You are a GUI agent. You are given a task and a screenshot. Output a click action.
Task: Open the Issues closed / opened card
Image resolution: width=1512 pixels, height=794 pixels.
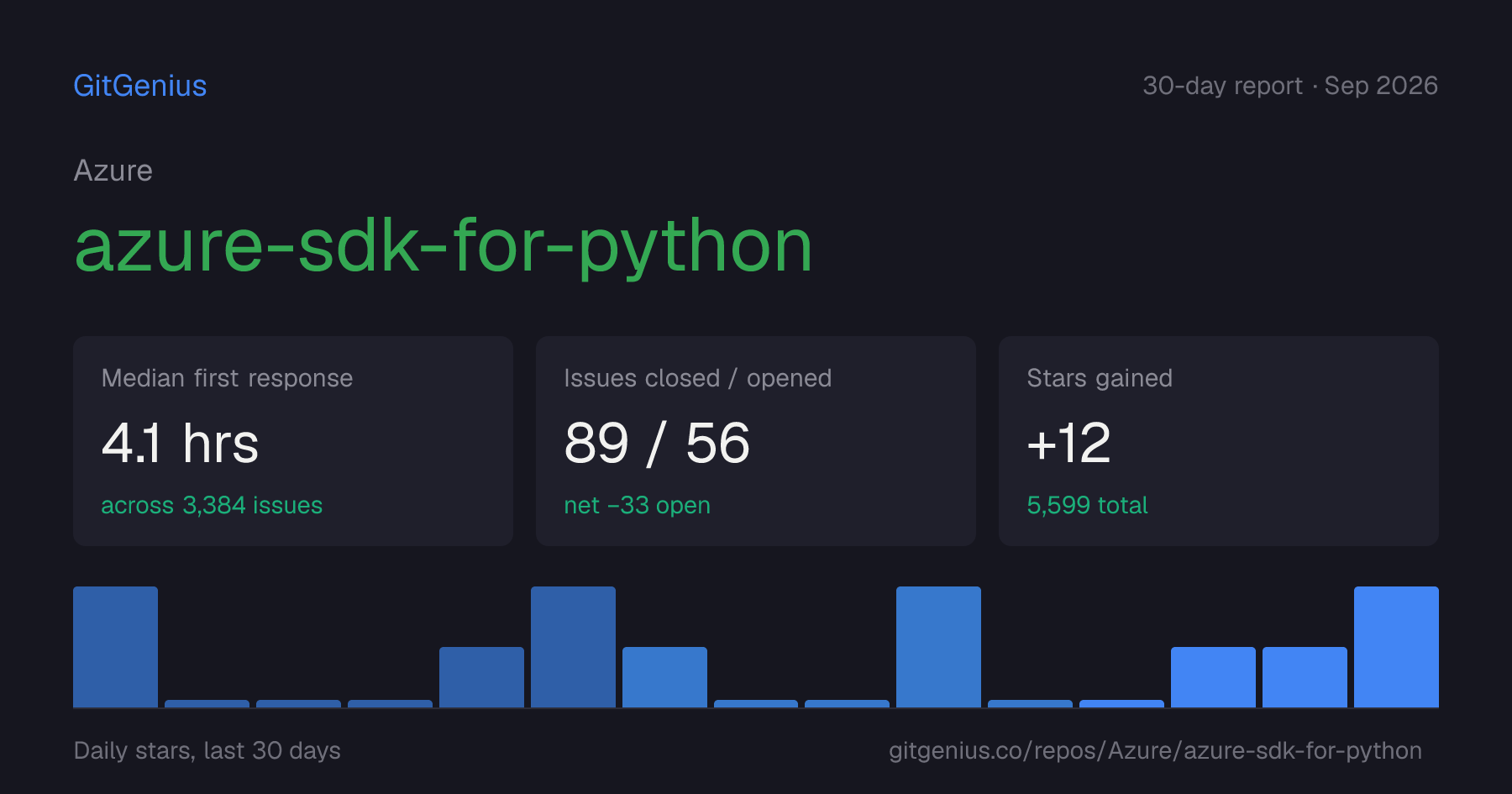[756, 441]
